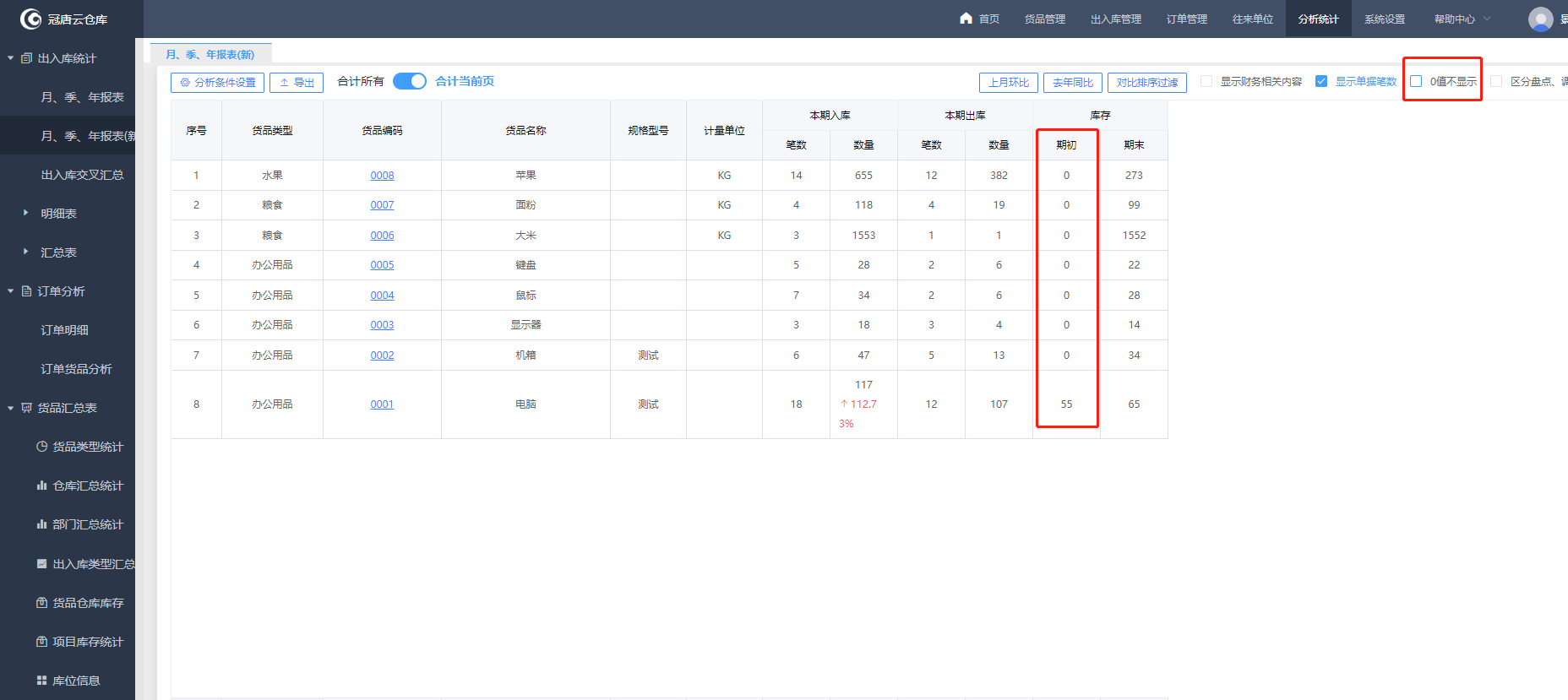This screenshot has height=700, width=1568.
Task: Click the 仓库汇总统计 bar chart icon
Action: click(x=41, y=486)
